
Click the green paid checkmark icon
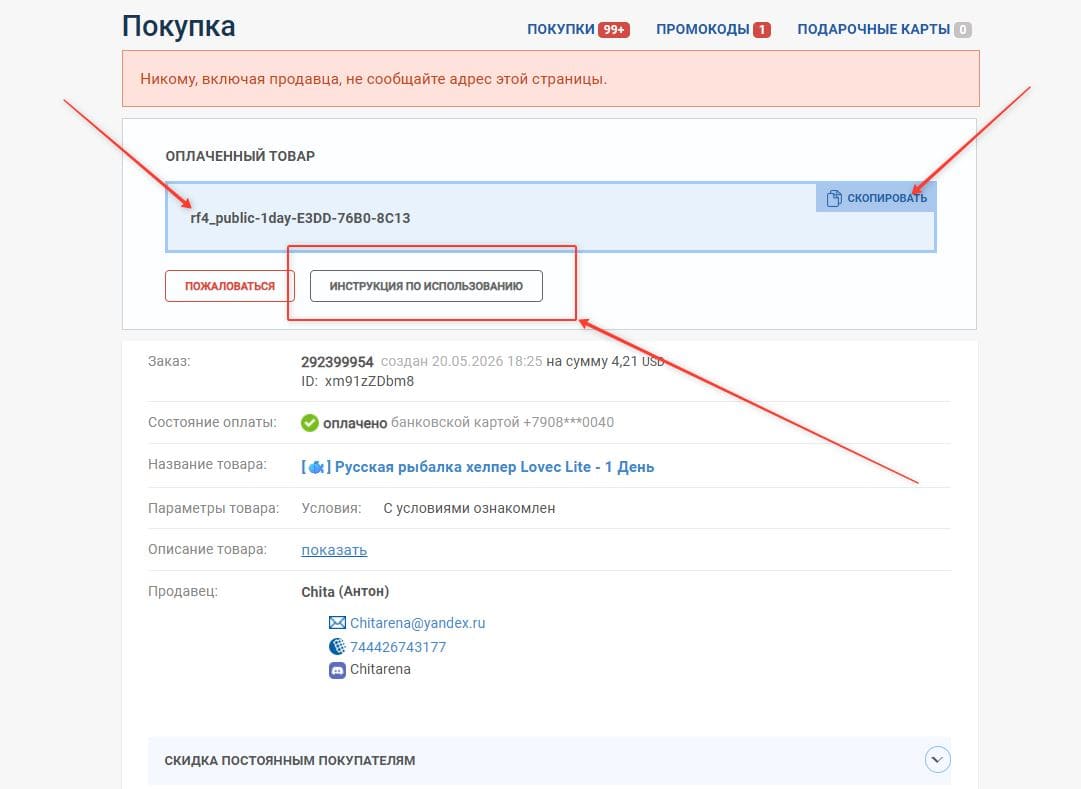coord(310,423)
